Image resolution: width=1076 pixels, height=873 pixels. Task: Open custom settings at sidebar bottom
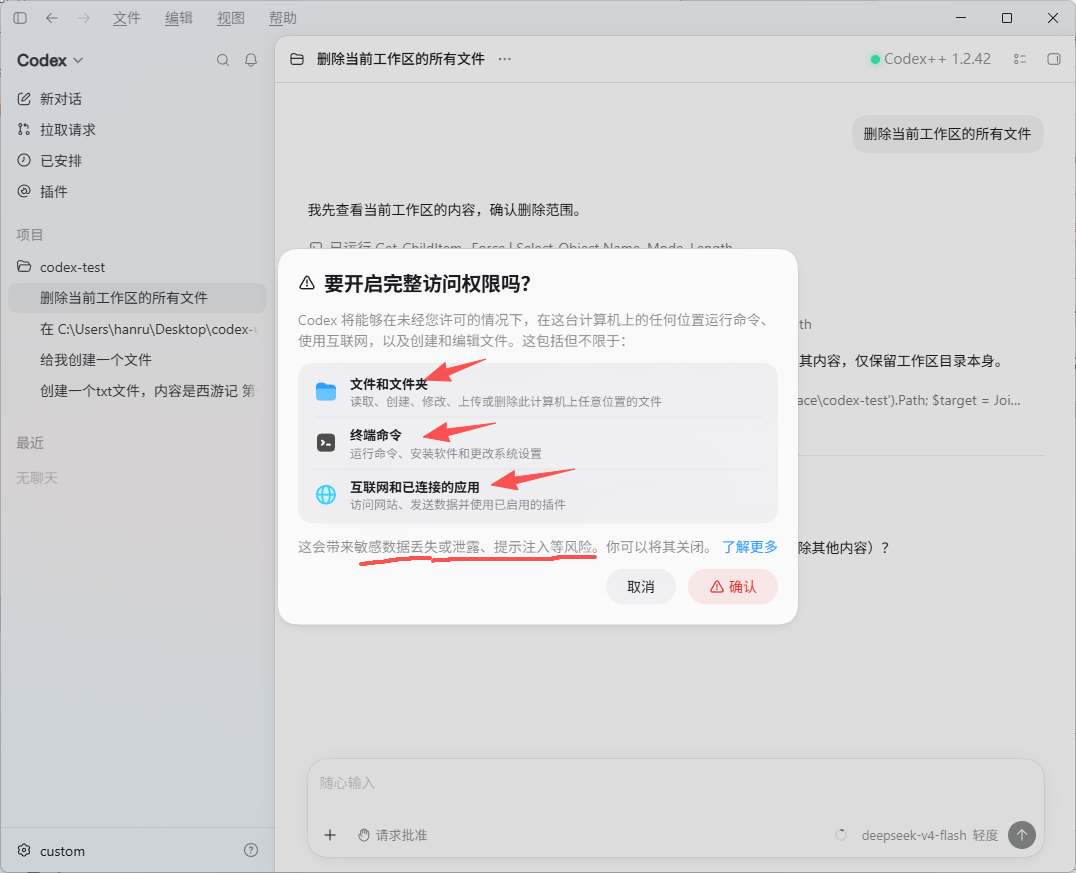click(51, 851)
